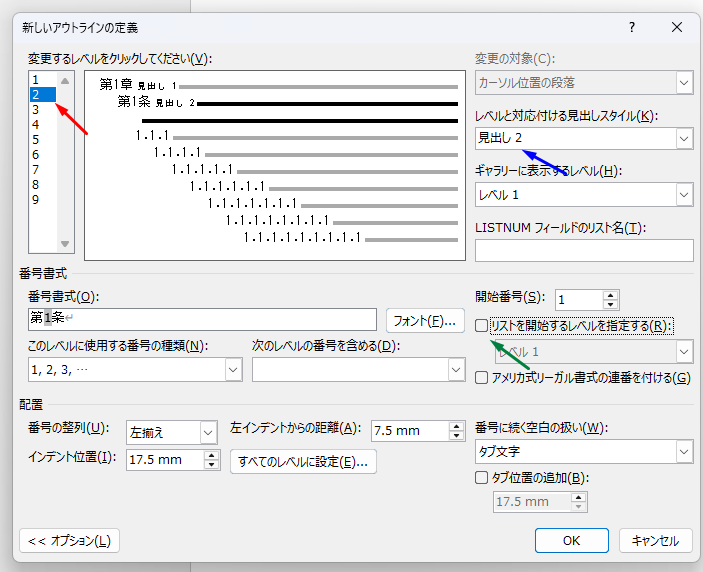Click すべてのレベルに設定(E)... button

coord(303,462)
